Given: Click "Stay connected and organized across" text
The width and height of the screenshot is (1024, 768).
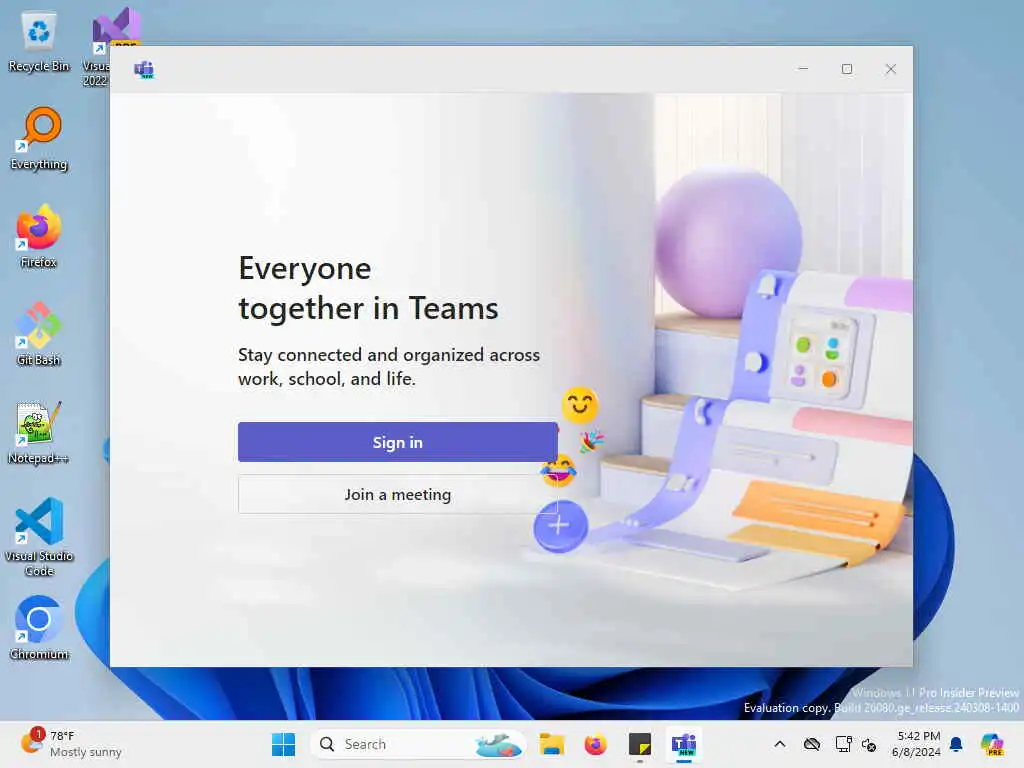Looking at the screenshot, I should pyautogui.click(x=389, y=355).
